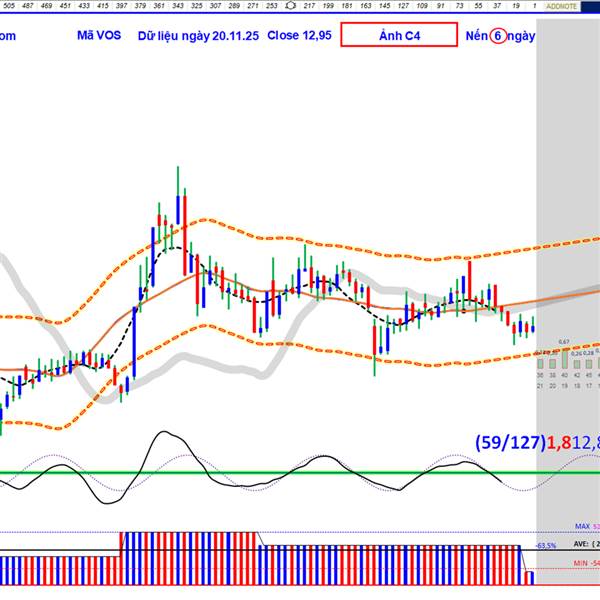The image size is (600, 600).
Task: Click the 'Mã VOS' ticker label
Action: click(99, 35)
